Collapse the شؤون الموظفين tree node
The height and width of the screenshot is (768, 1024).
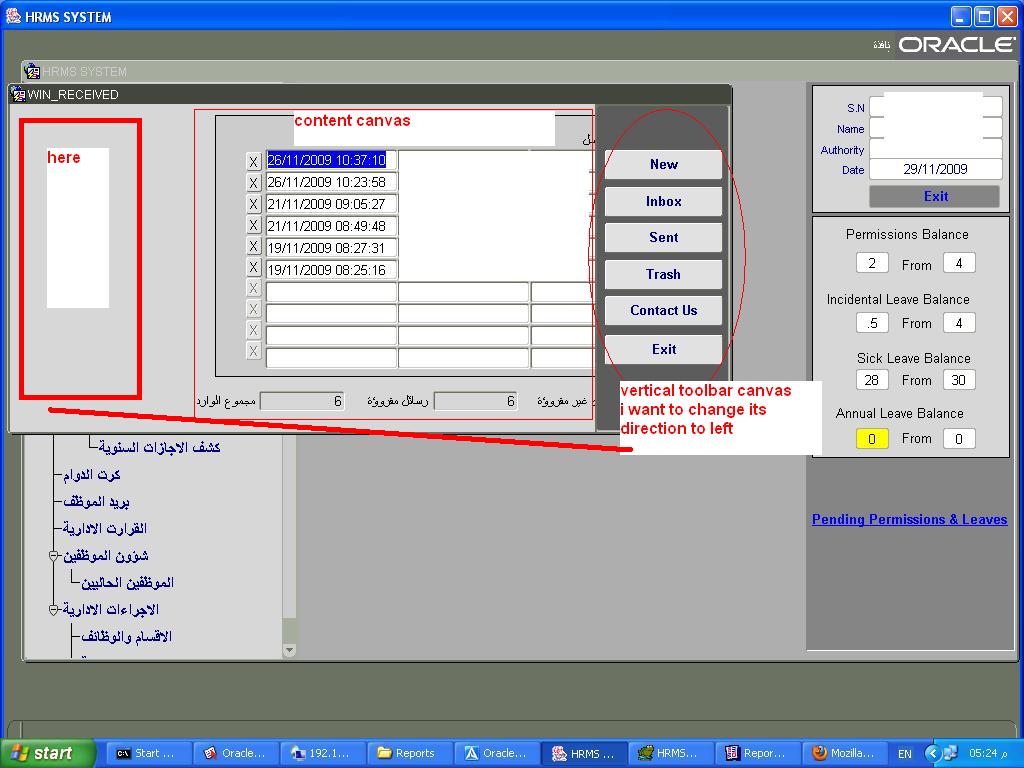click(x=54, y=556)
